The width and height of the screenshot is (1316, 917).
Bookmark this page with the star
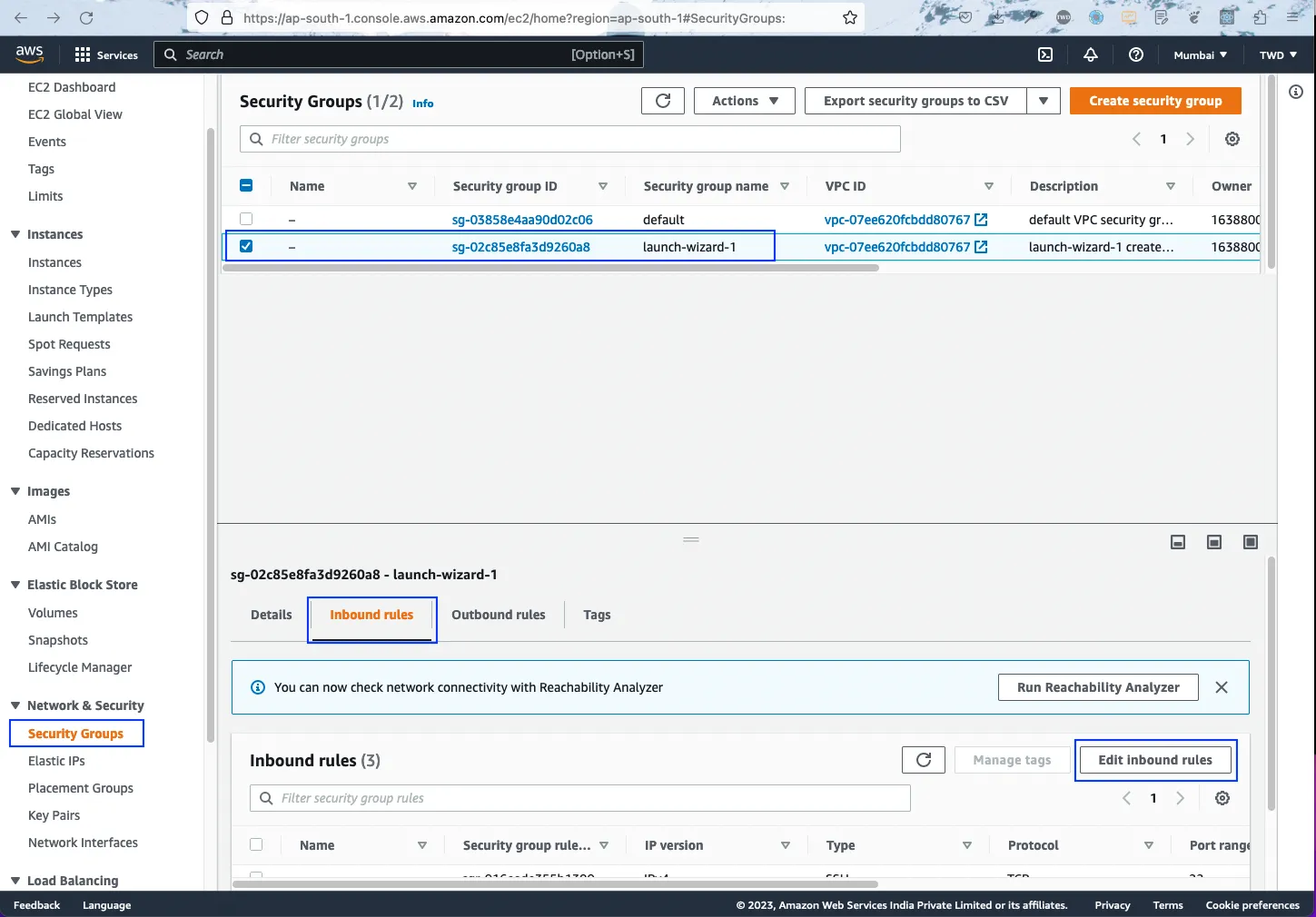coord(850,17)
